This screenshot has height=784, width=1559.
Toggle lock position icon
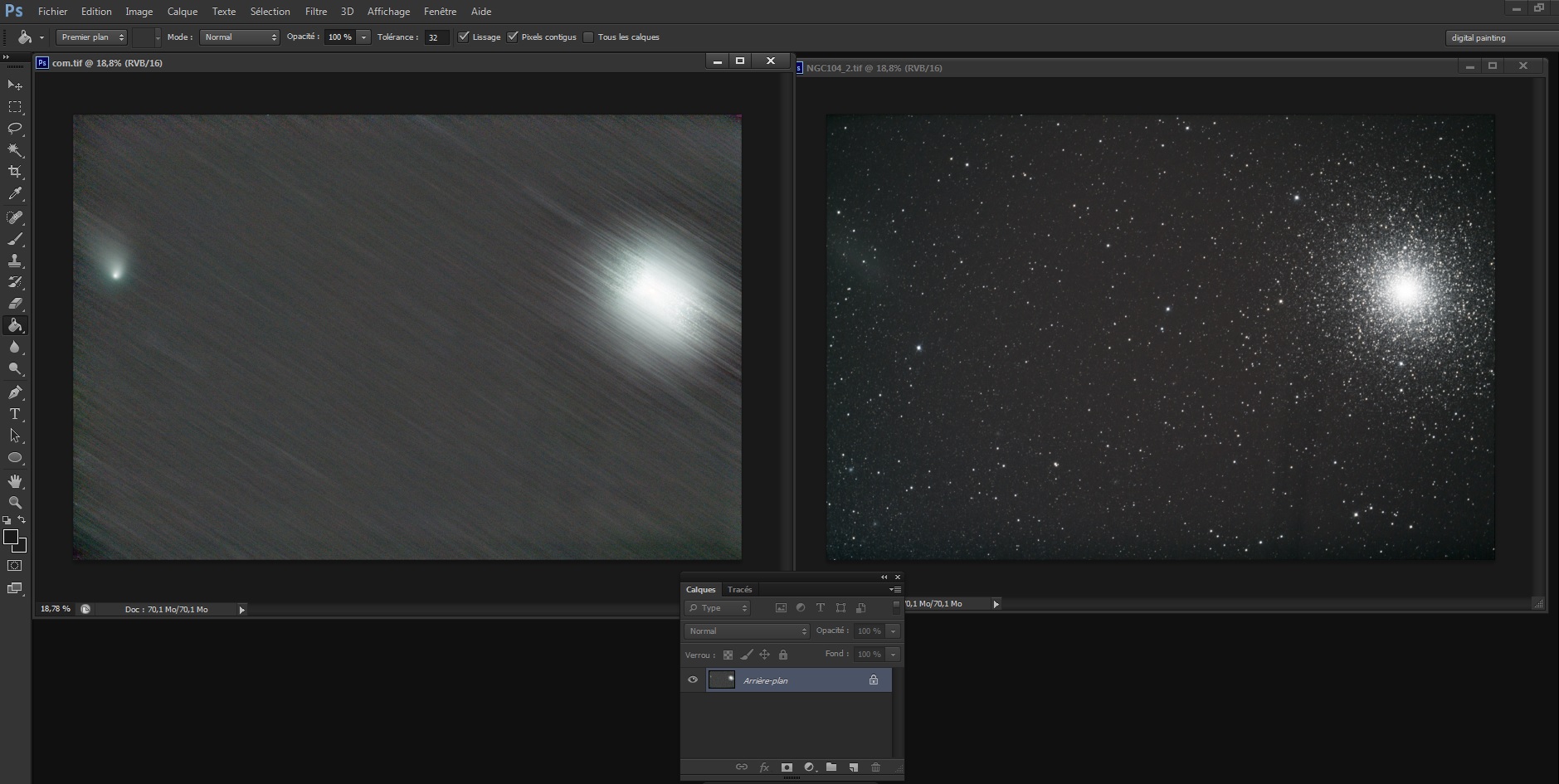tap(765, 655)
